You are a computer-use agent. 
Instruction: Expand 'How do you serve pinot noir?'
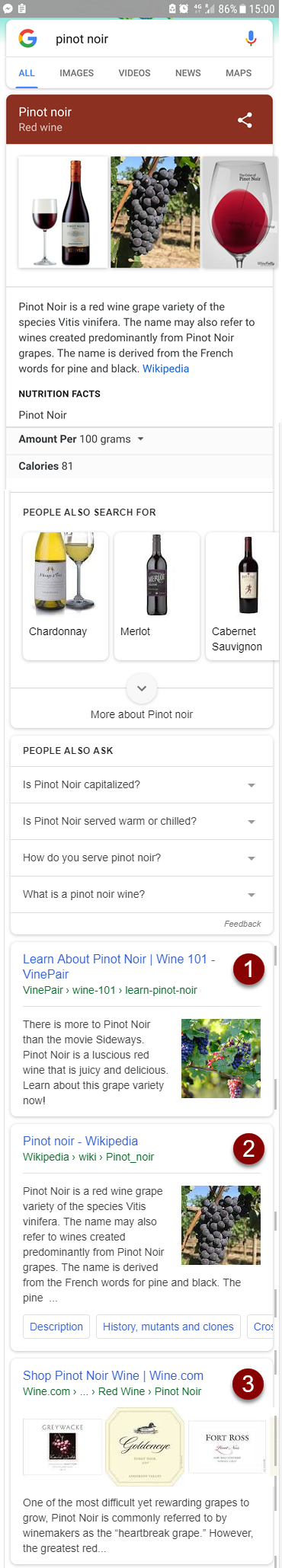pyautogui.click(x=142, y=858)
